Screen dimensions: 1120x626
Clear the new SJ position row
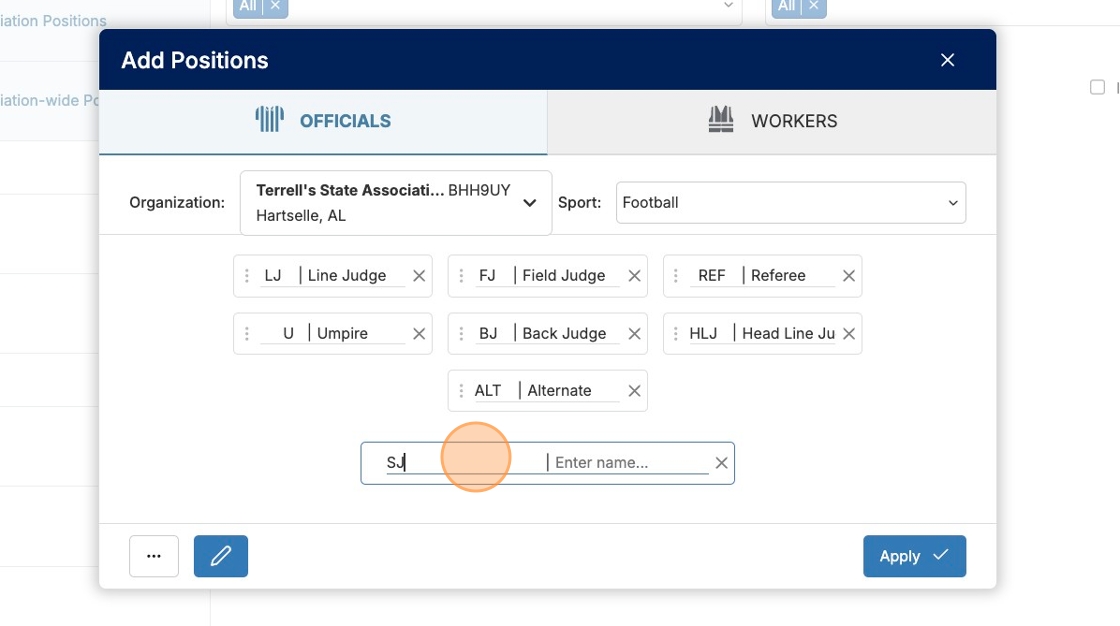(x=721, y=463)
